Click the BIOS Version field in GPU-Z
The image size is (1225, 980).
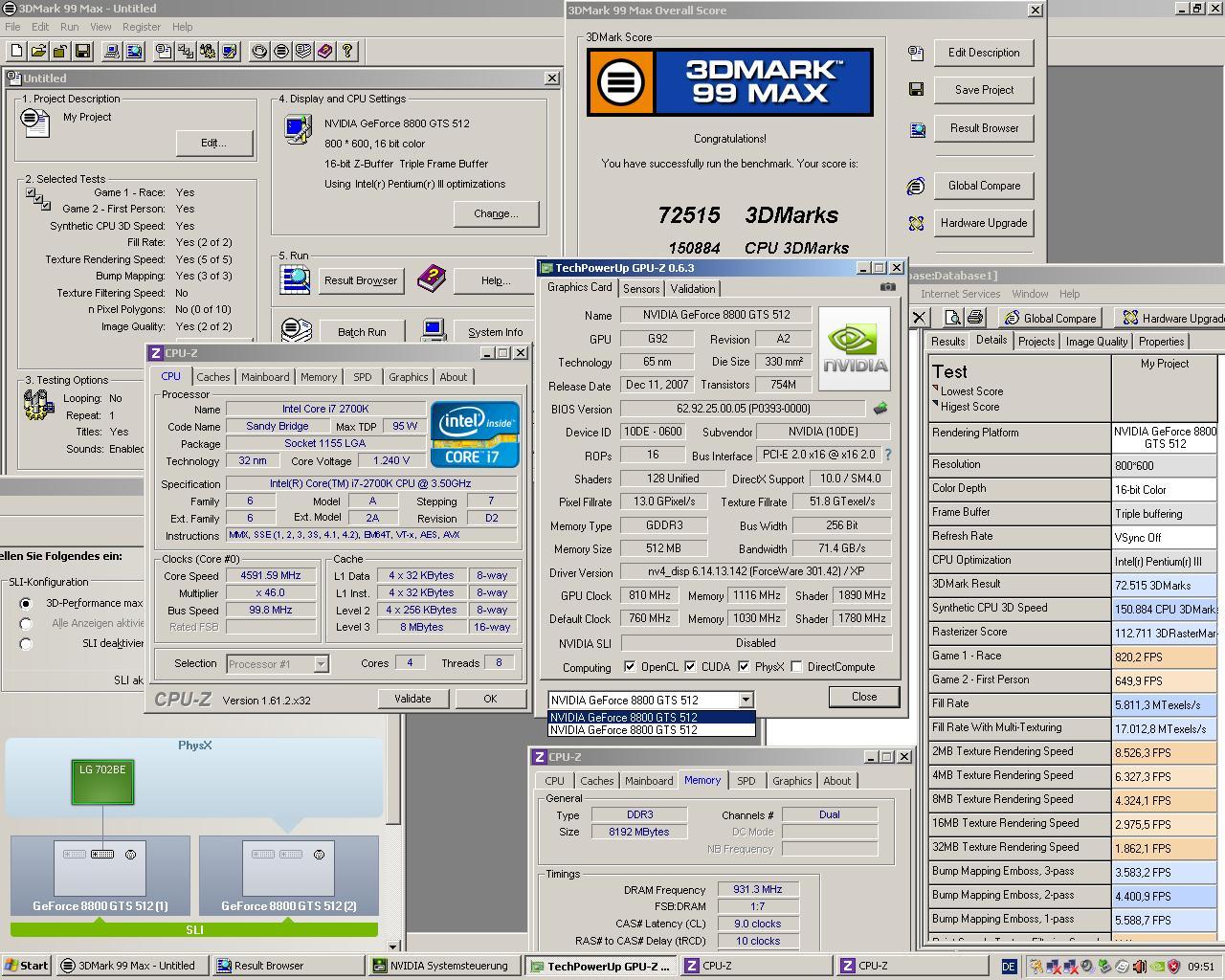click(x=743, y=409)
